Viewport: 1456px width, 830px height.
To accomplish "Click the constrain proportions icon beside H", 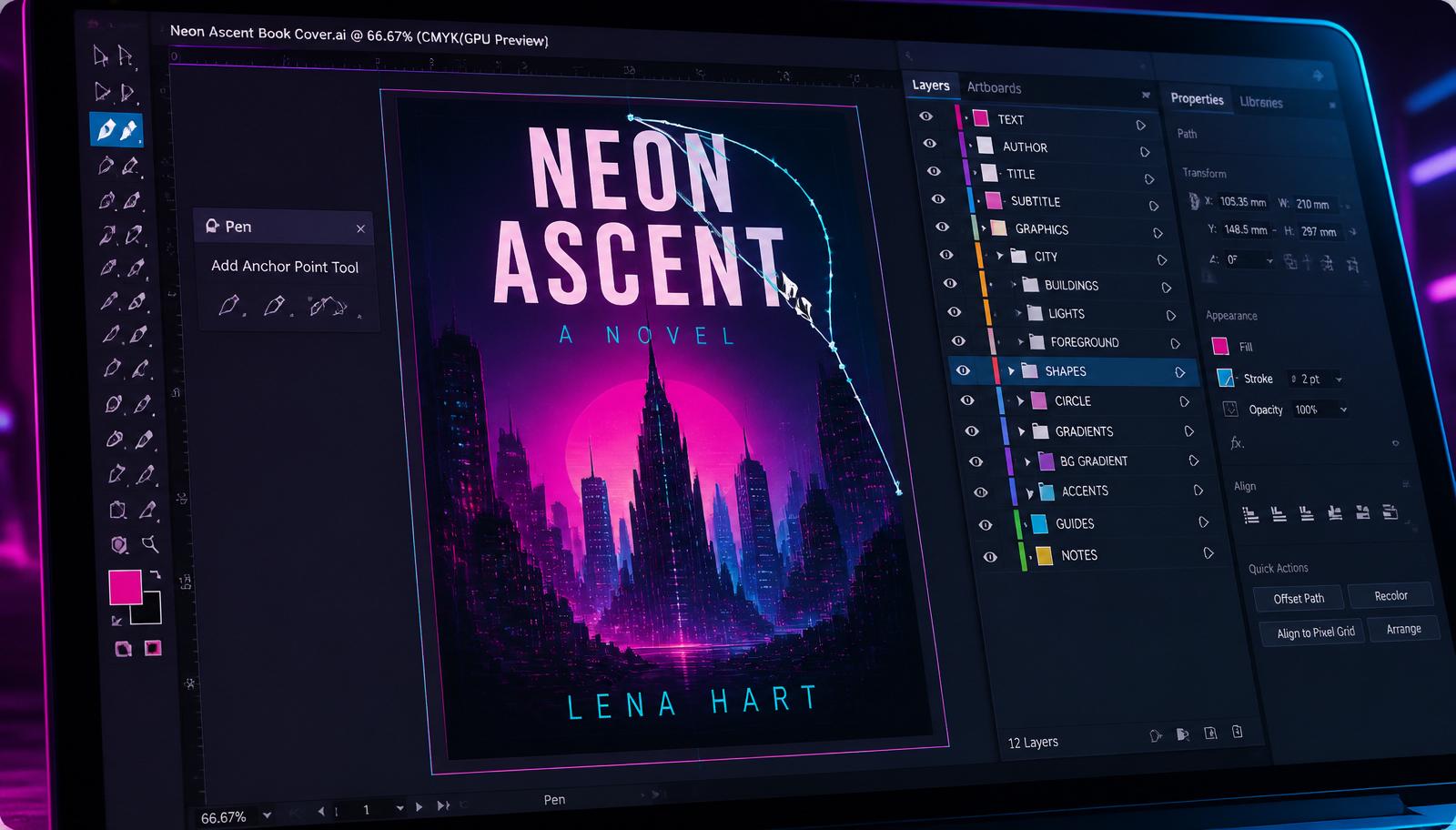I will 1353,232.
